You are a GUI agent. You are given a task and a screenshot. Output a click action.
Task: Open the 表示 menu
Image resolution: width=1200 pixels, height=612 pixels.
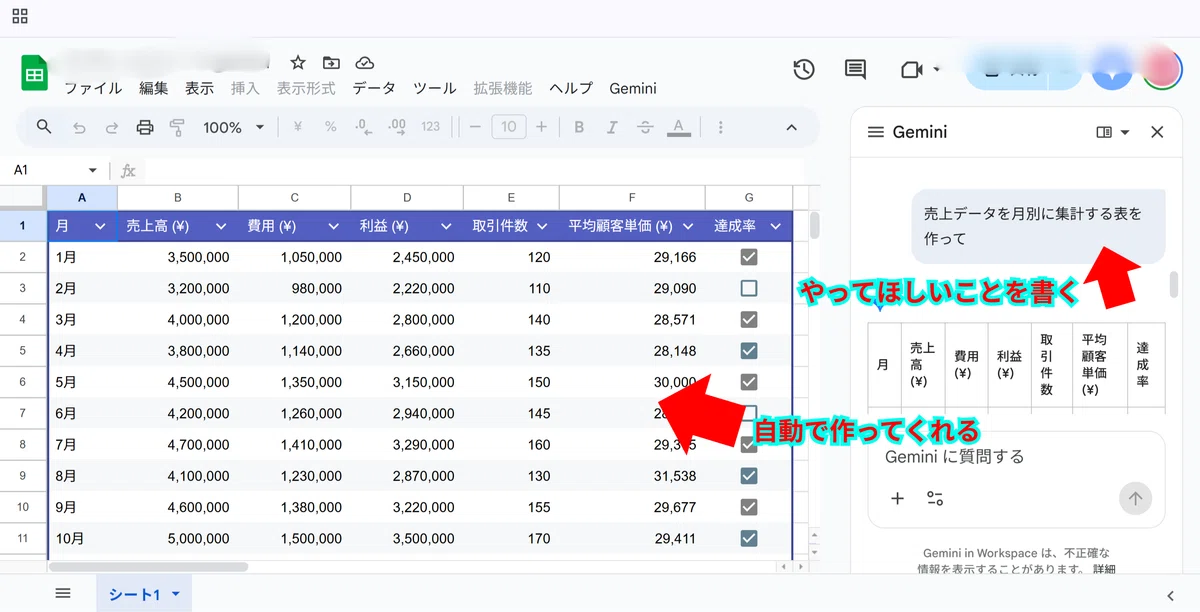pyautogui.click(x=199, y=88)
